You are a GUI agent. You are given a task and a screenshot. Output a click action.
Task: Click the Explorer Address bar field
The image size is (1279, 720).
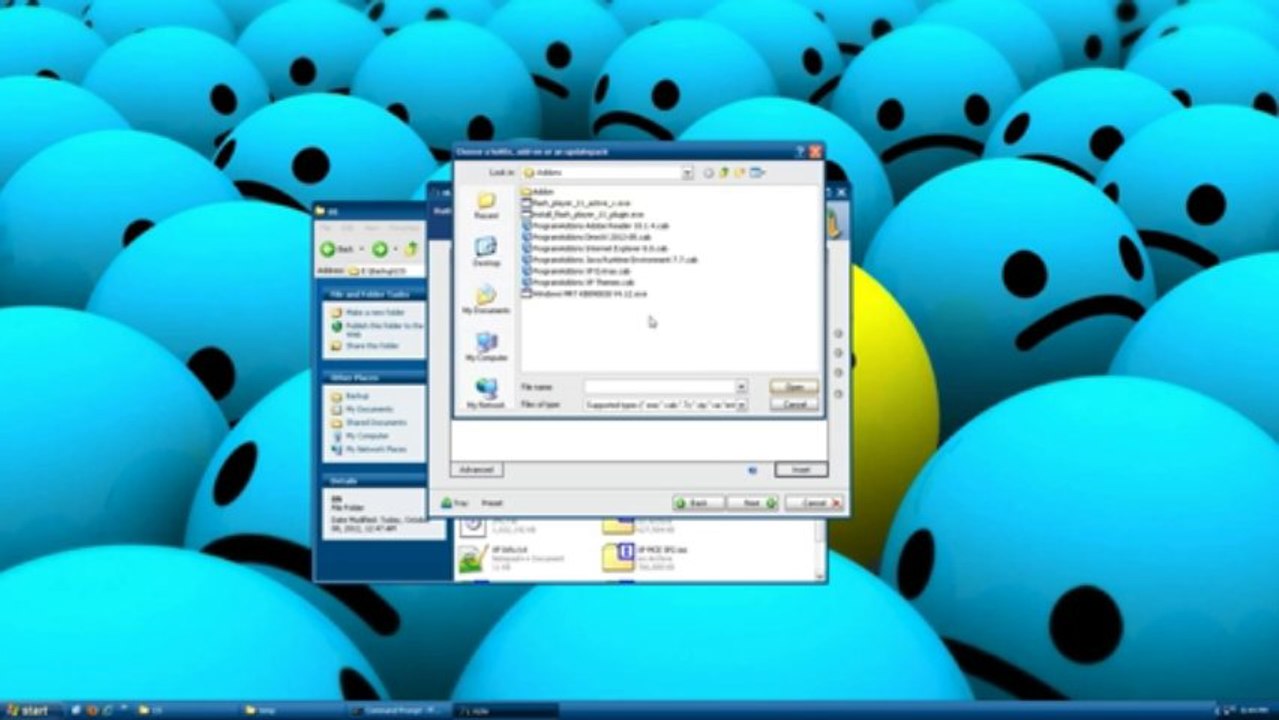tap(385, 271)
